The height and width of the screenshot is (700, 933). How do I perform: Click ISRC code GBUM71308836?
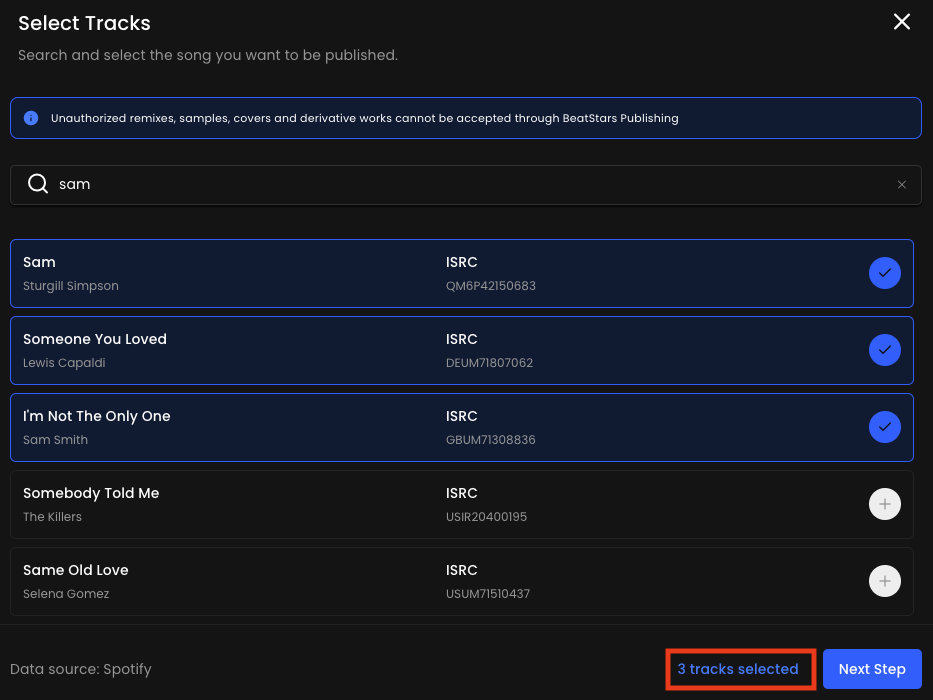click(x=490, y=440)
